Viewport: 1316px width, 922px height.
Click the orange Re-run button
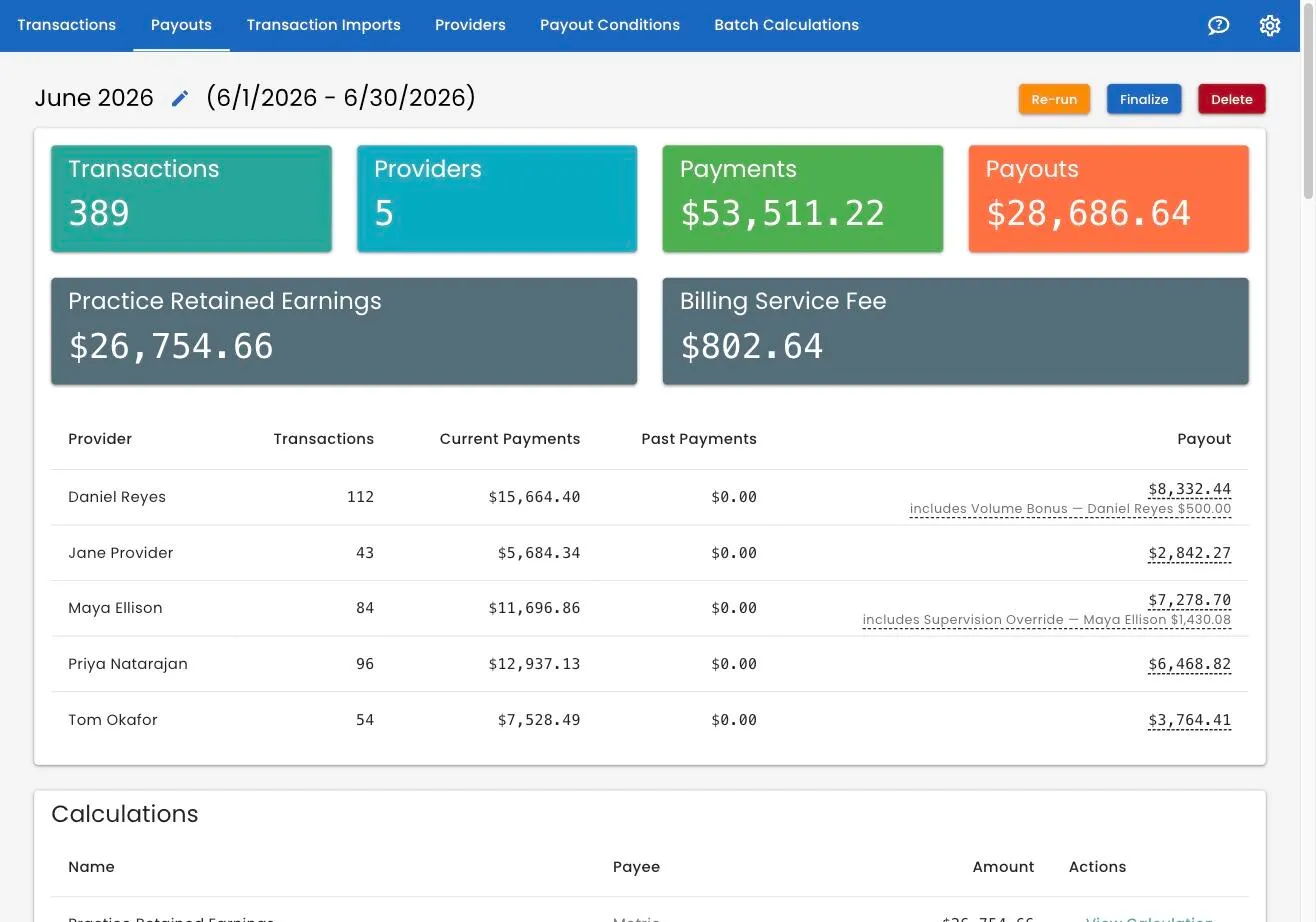(x=1054, y=99)
